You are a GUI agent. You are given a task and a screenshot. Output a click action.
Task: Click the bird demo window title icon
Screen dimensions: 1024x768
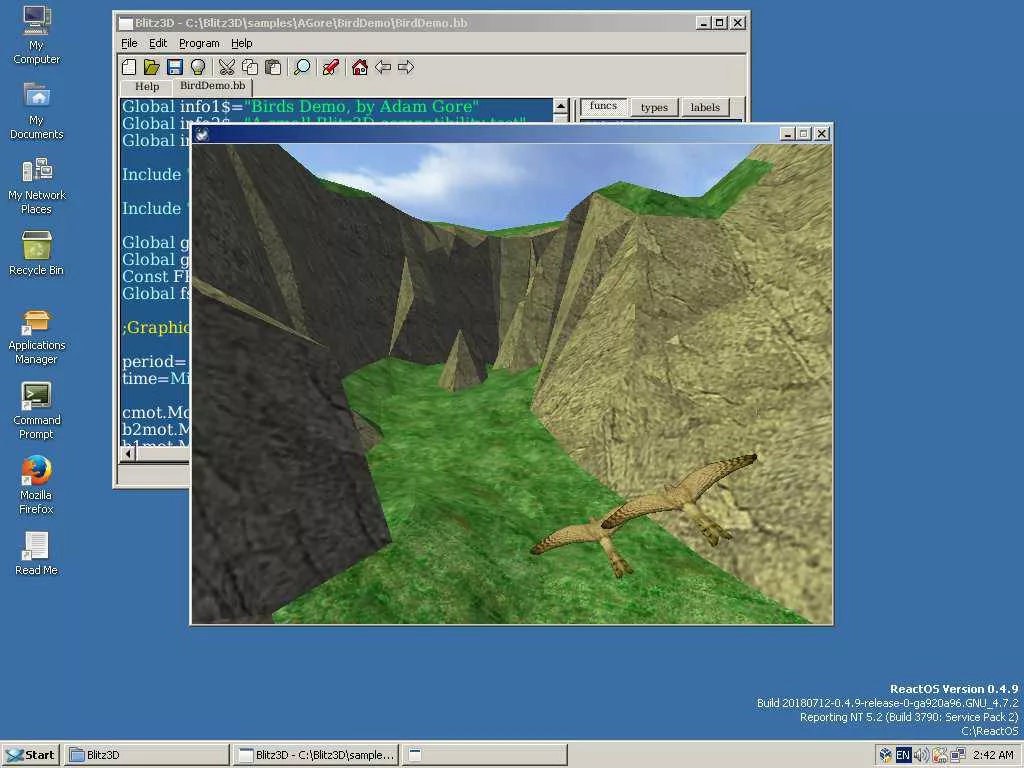click(202, 134)
